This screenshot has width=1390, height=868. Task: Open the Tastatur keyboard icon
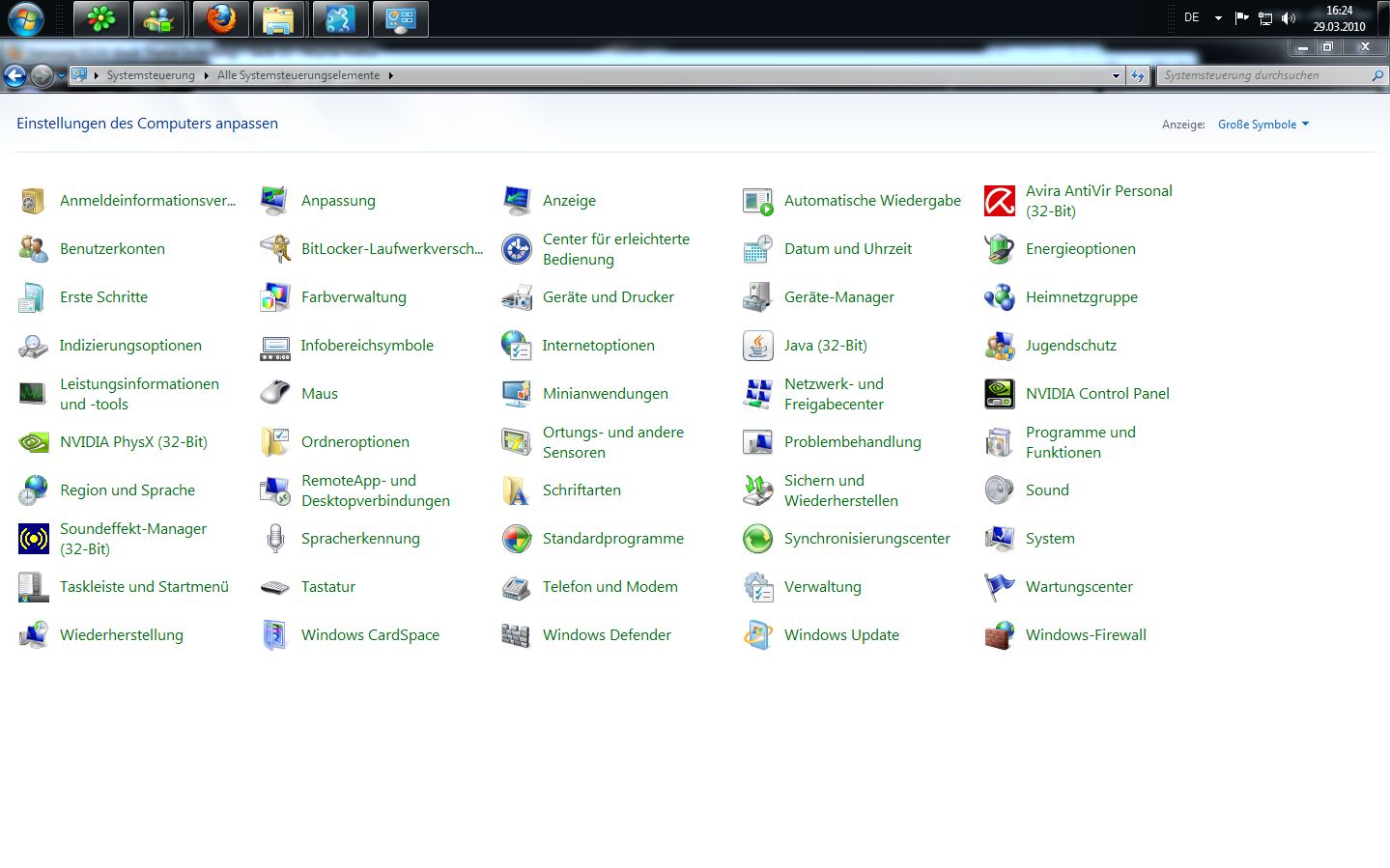[274, 587]
